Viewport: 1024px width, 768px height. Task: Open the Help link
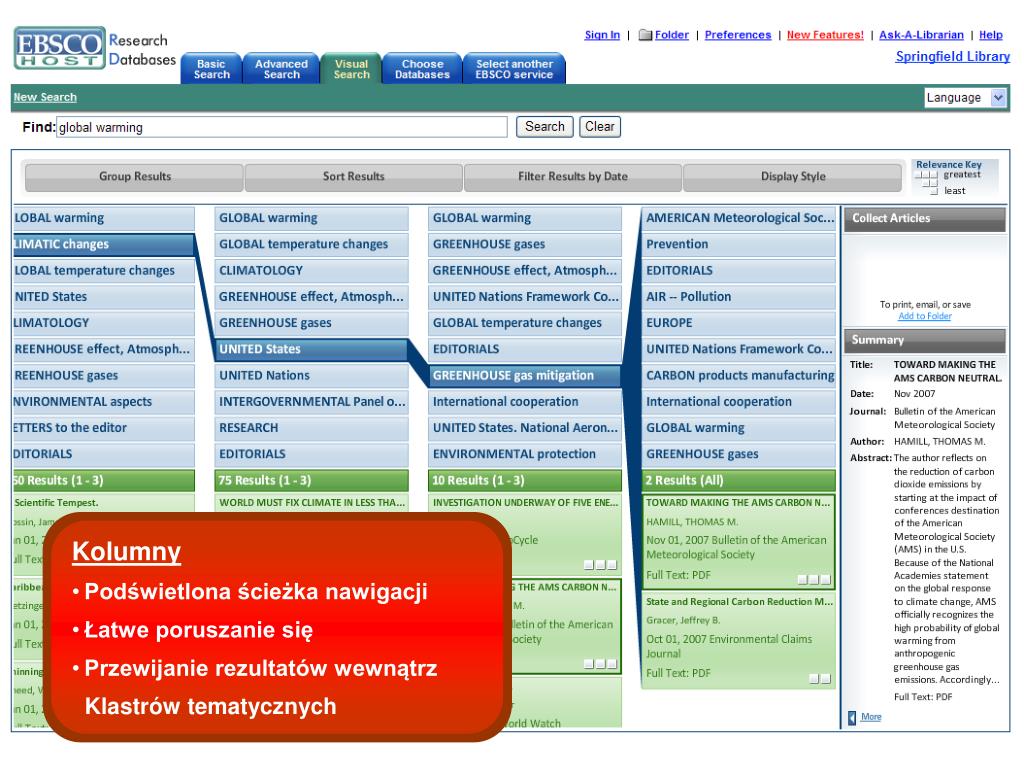point(991,35)
